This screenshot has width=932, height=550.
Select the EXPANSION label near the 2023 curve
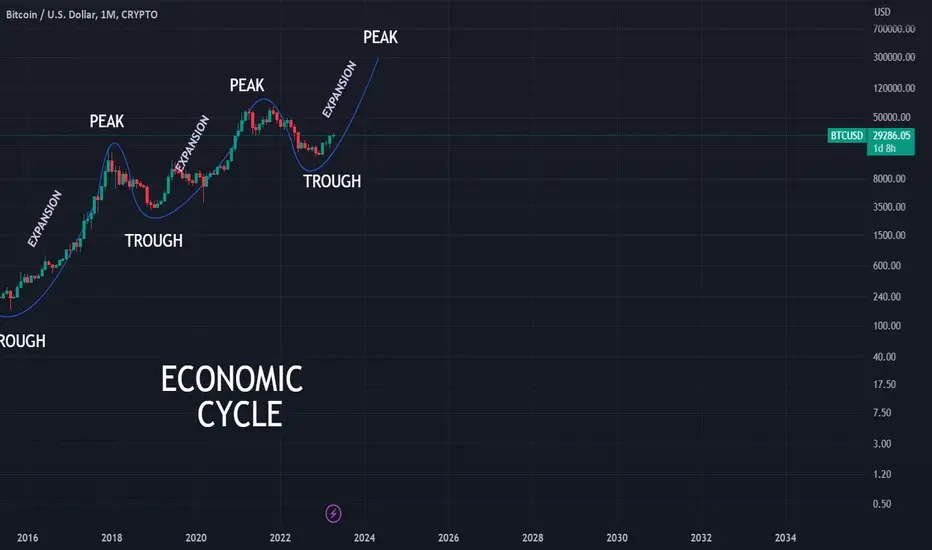tap(339, 89)
